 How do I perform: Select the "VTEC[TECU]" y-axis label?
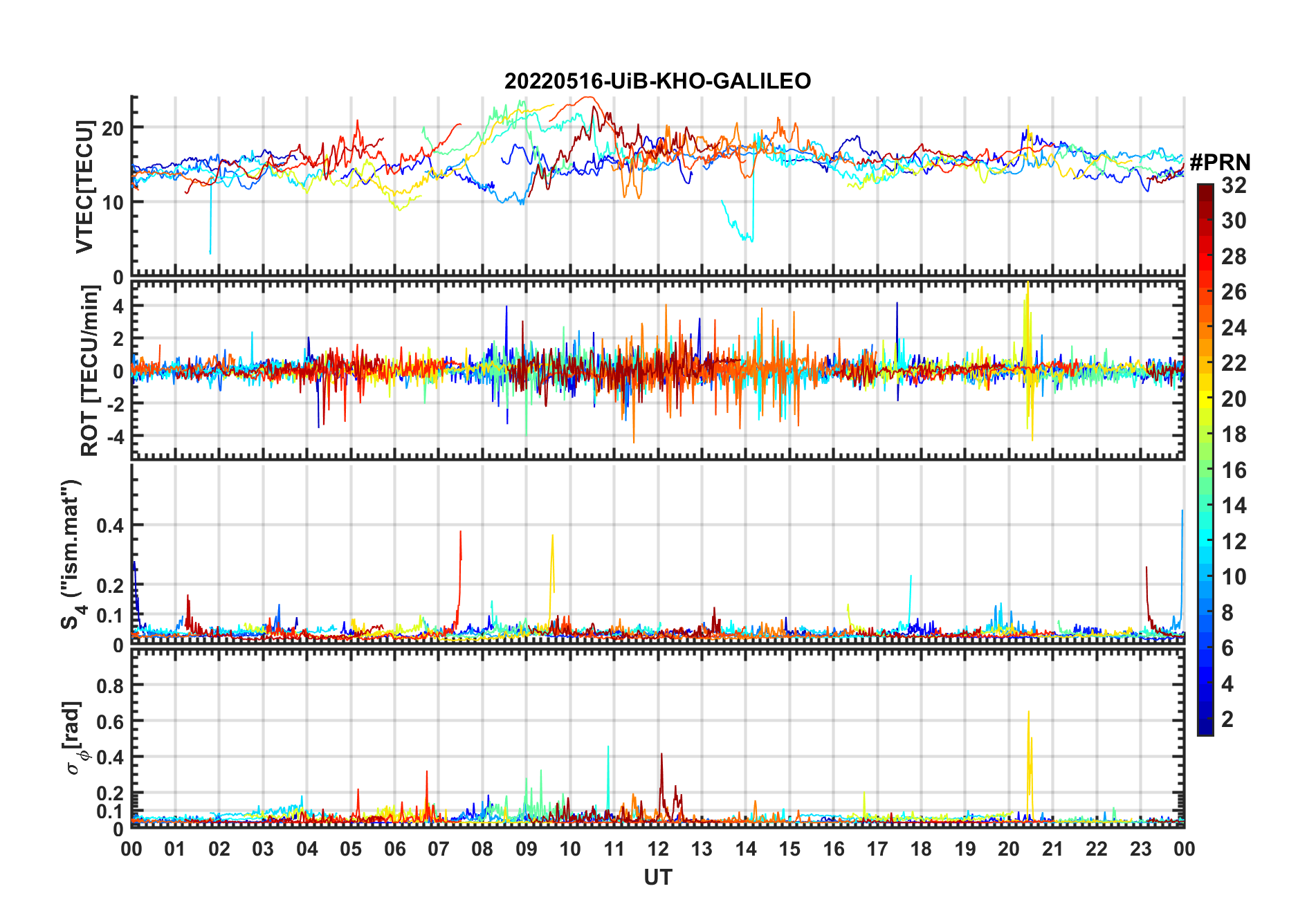[84, 187]
